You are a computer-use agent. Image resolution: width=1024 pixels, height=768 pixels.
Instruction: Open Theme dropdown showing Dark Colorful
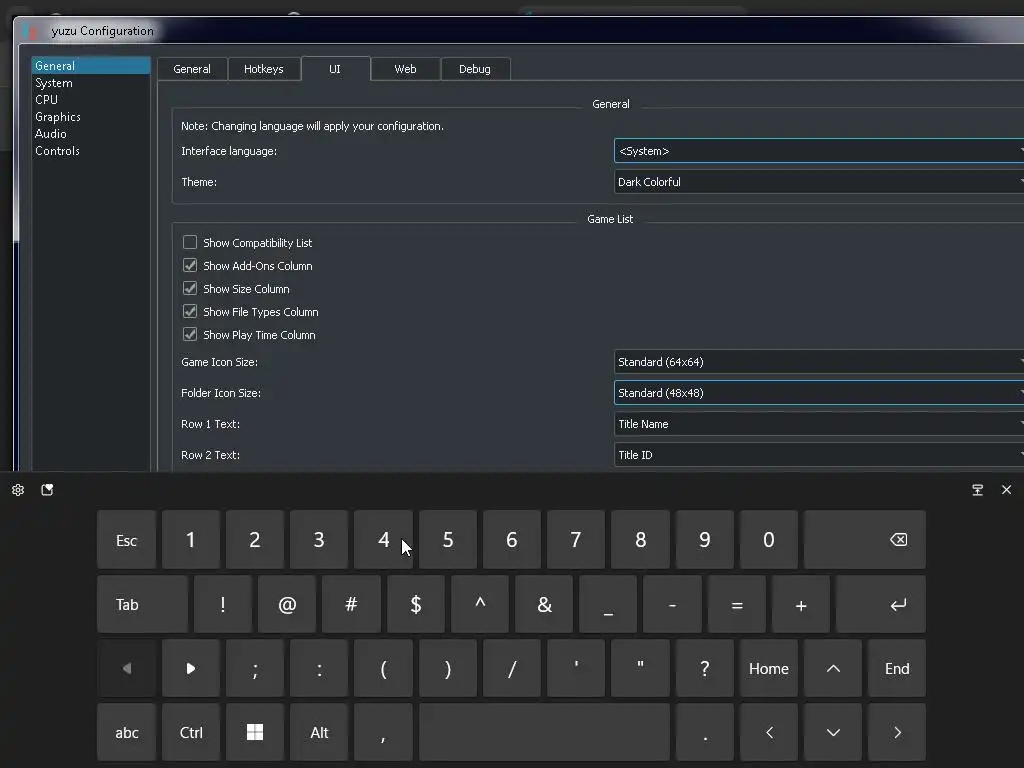(819, 182)
